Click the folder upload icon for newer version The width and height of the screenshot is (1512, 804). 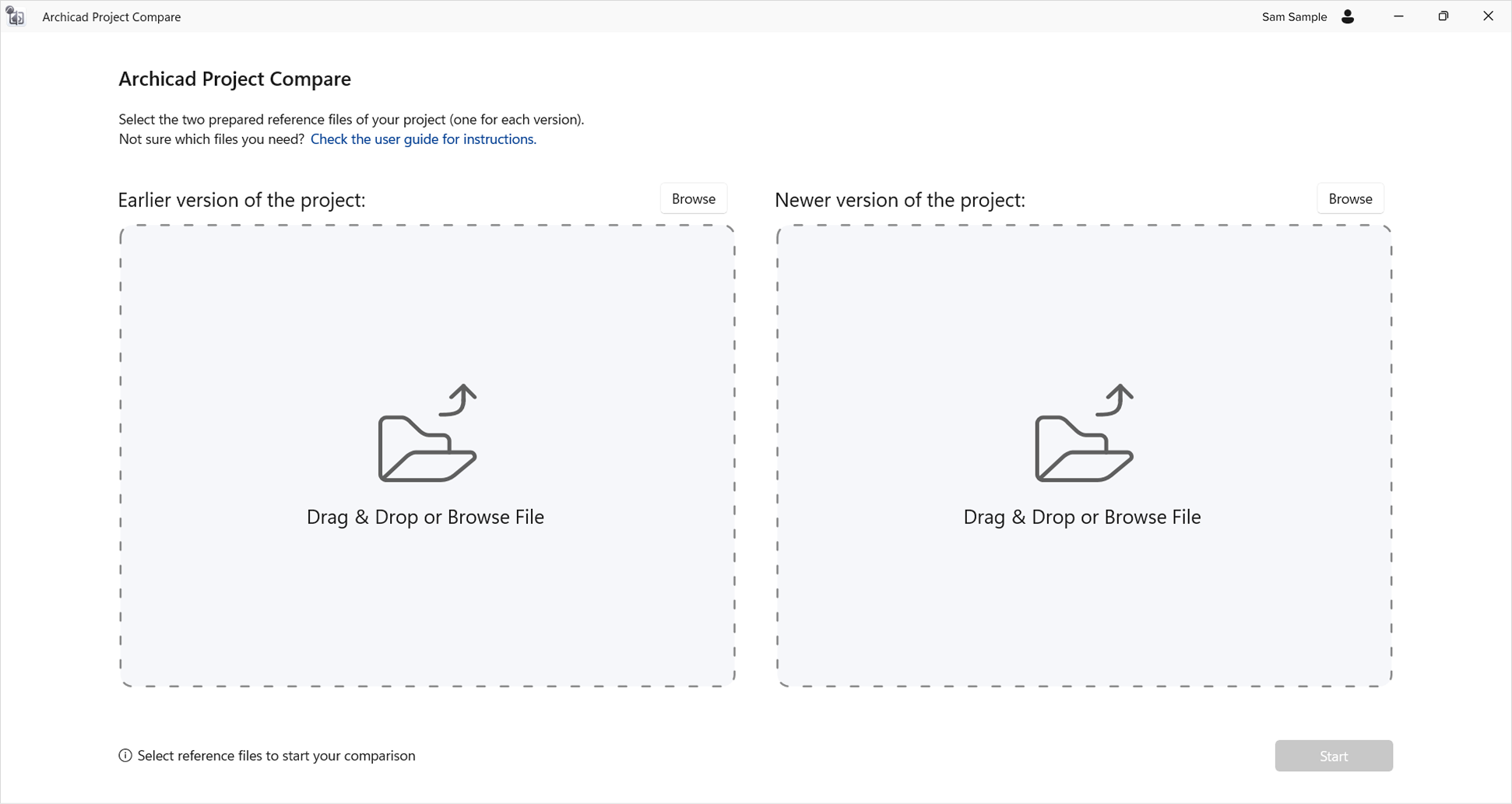[1084, 434]
